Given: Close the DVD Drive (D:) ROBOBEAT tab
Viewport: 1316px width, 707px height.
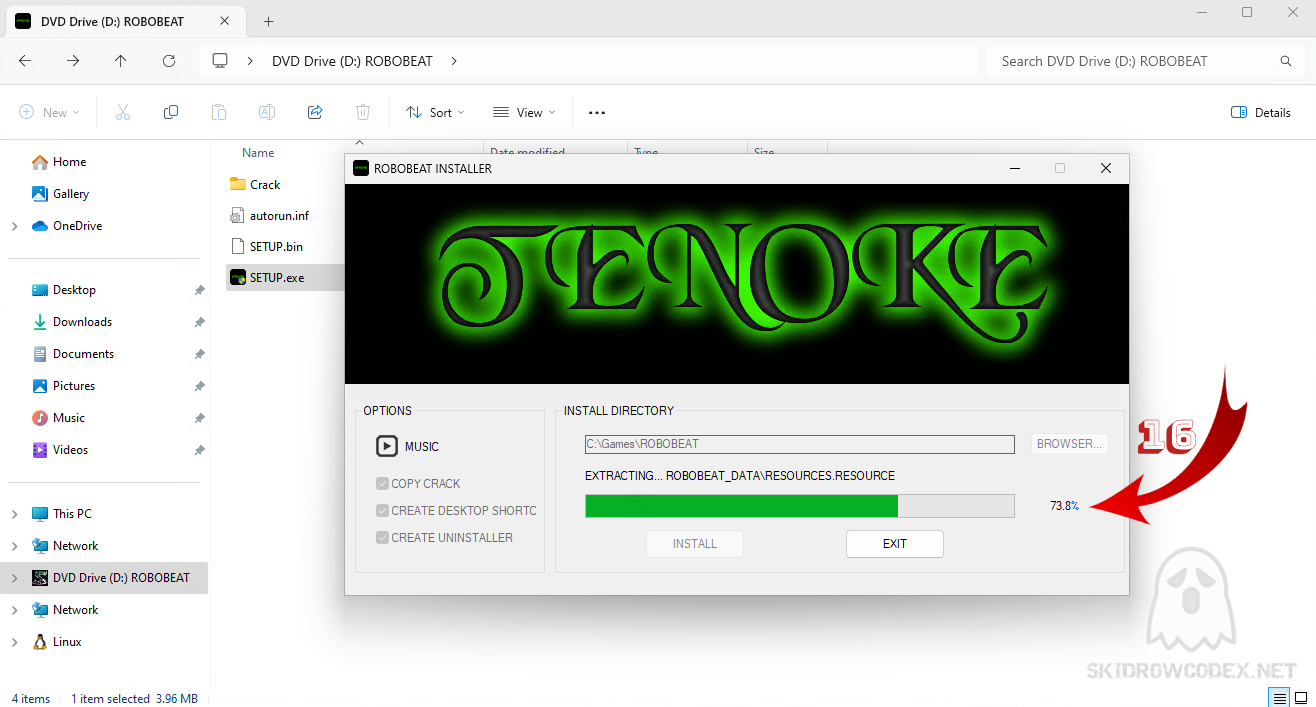Looking at the screenshot, I should (225, 21).
